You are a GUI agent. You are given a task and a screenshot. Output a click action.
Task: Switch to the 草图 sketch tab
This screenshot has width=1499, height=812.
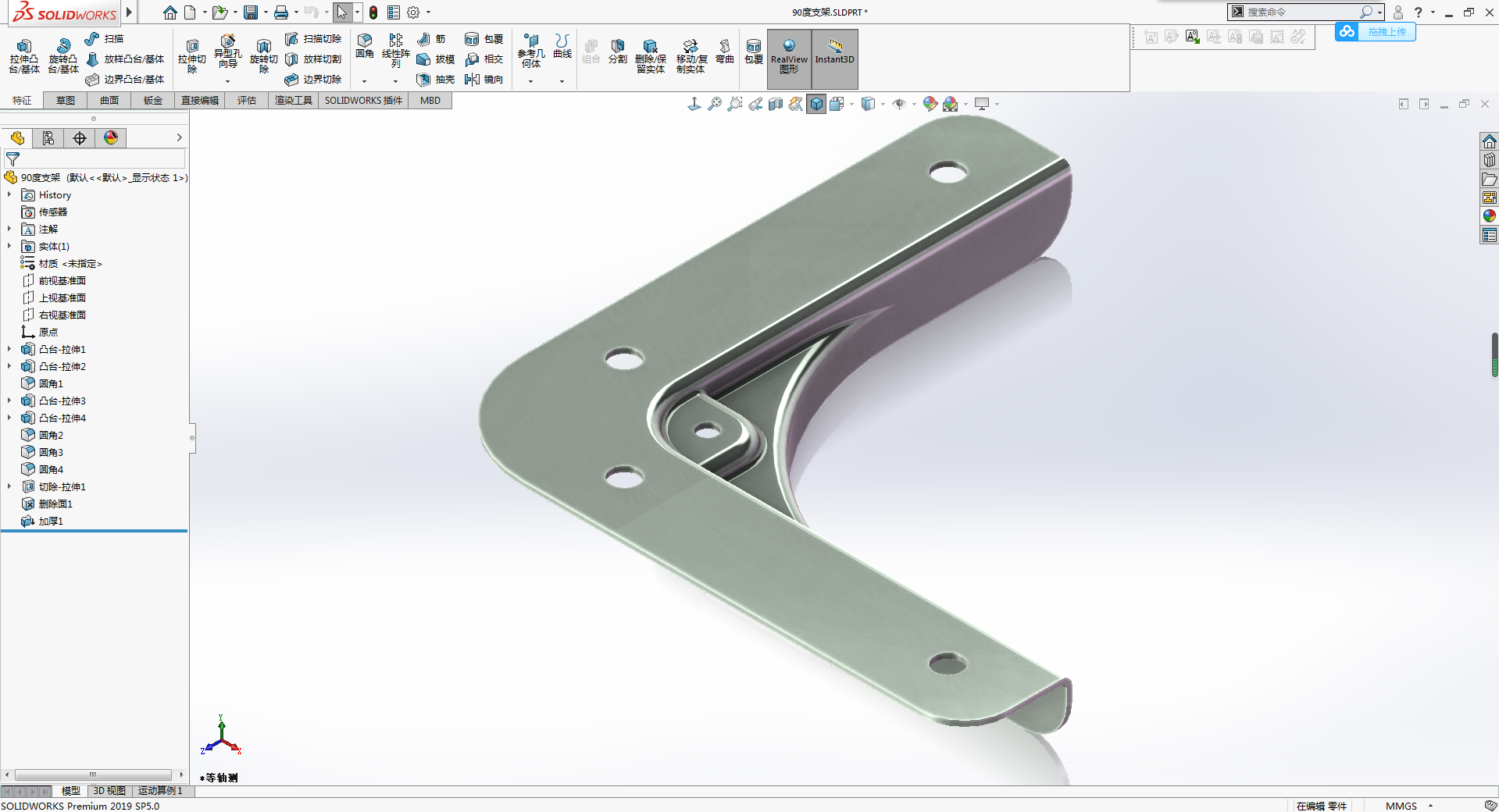(x=66, y=101)
